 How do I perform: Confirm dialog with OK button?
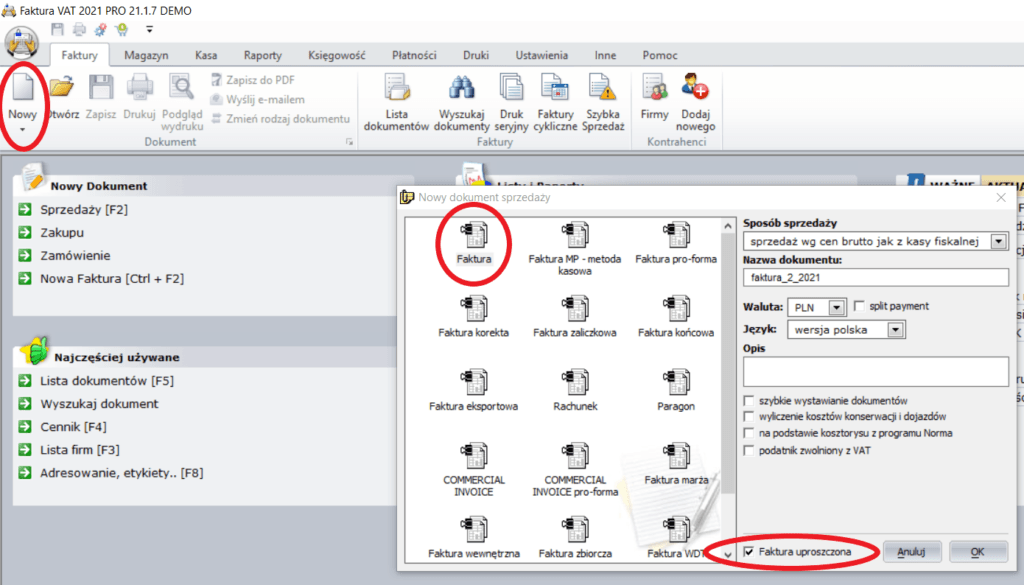click(977, 552)
